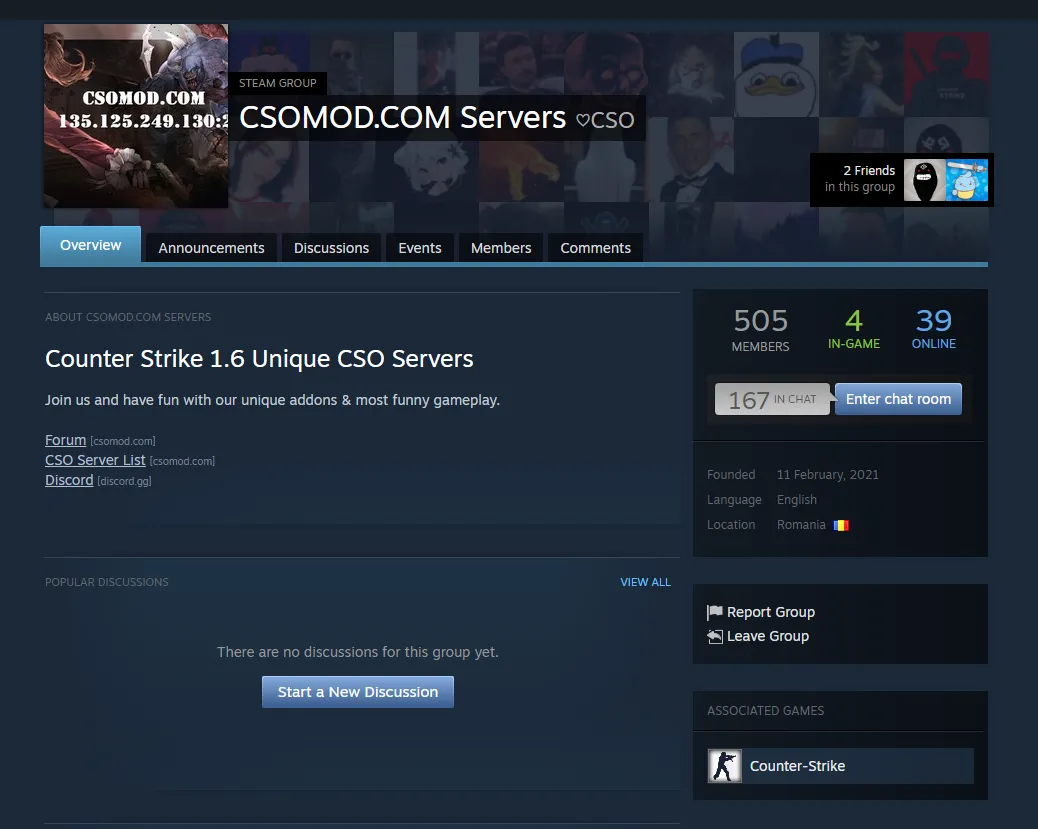Viewport: 1038px width, 829px height.
Task: Select the Leave Group link text
Action: tap(768, 636)
